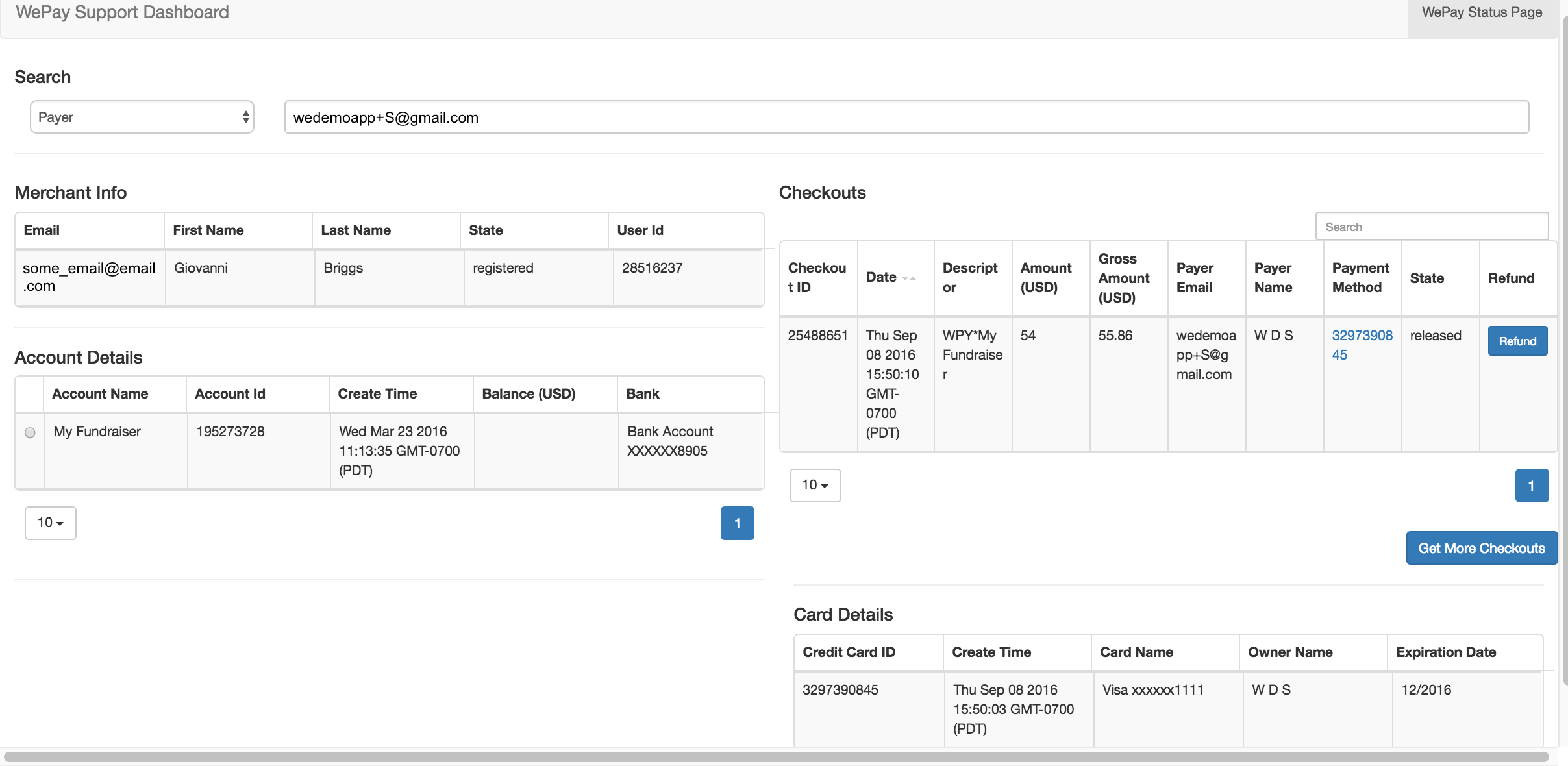Click Get More Checkouts button
Image resolution: width=1568 pixels, height=766 pixels.
[1482, 548]
